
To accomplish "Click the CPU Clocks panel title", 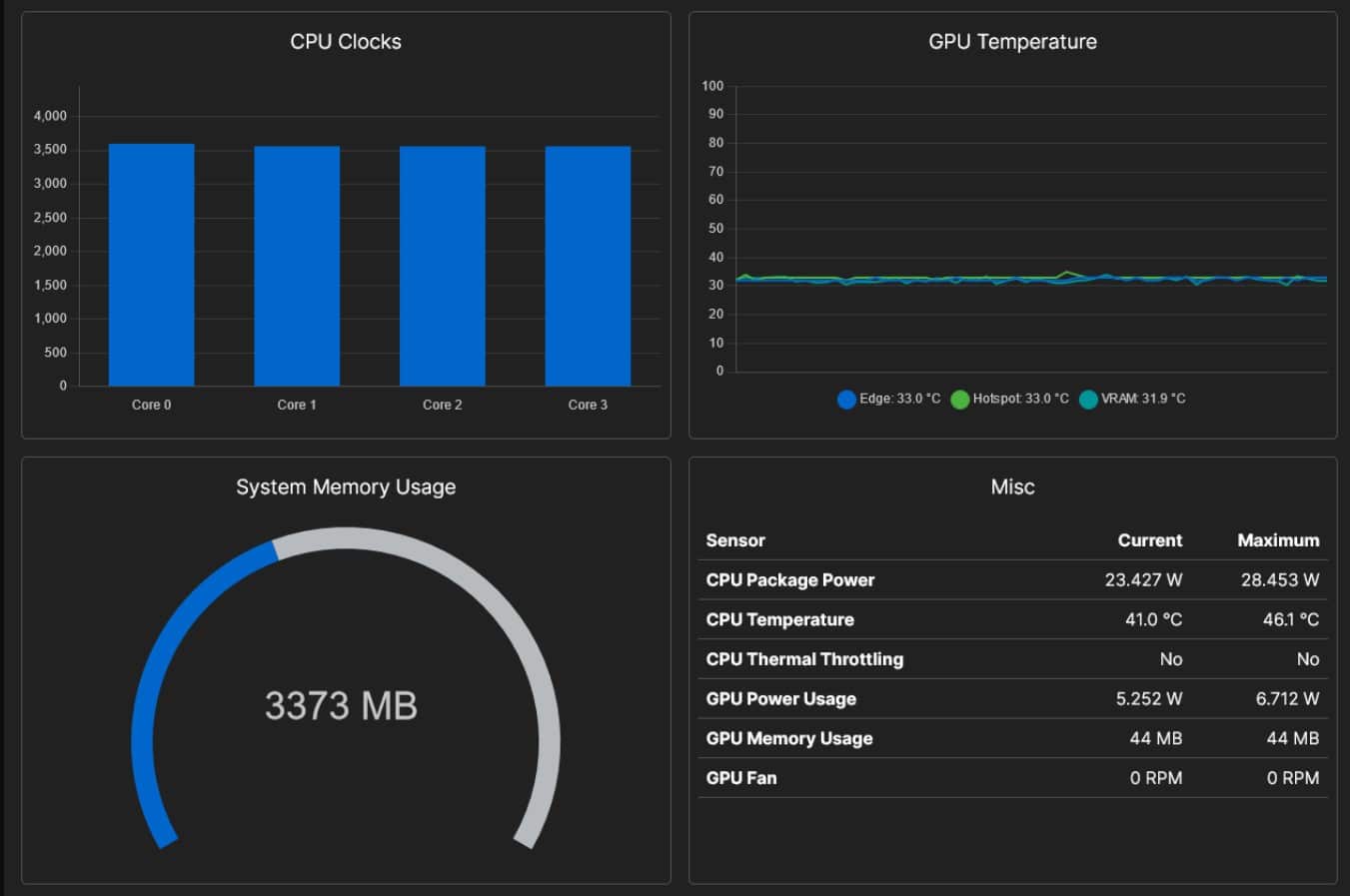I will point(345,41).
